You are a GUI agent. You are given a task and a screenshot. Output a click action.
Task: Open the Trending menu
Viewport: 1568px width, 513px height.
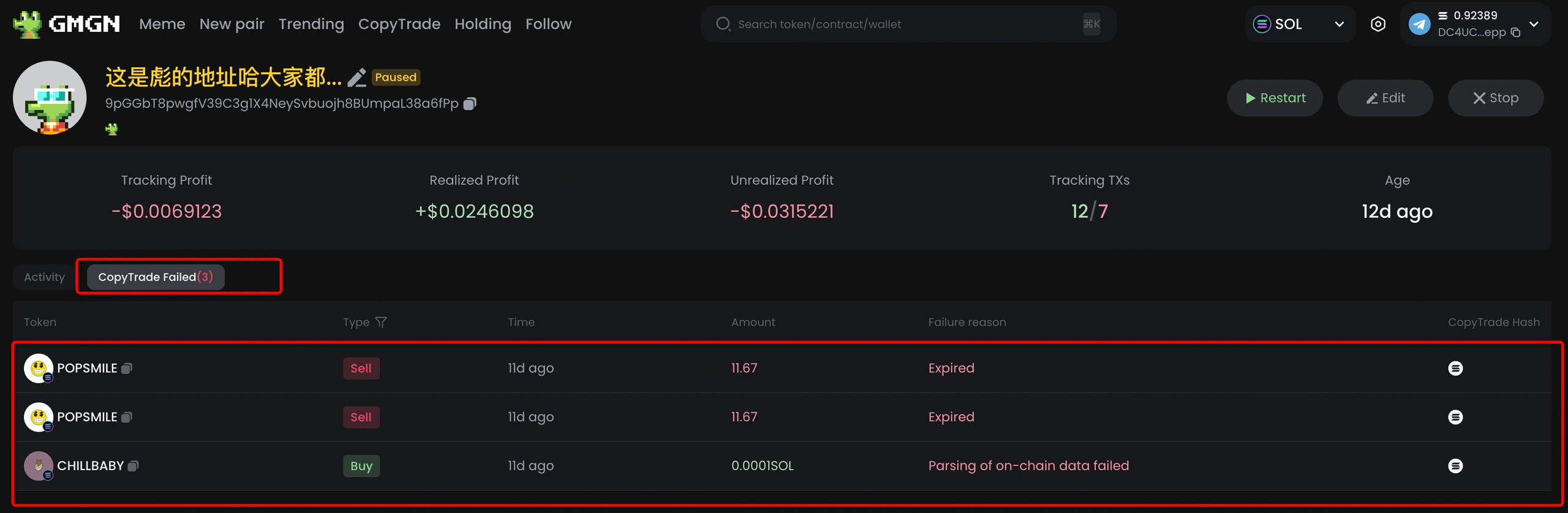pos(311,24)
